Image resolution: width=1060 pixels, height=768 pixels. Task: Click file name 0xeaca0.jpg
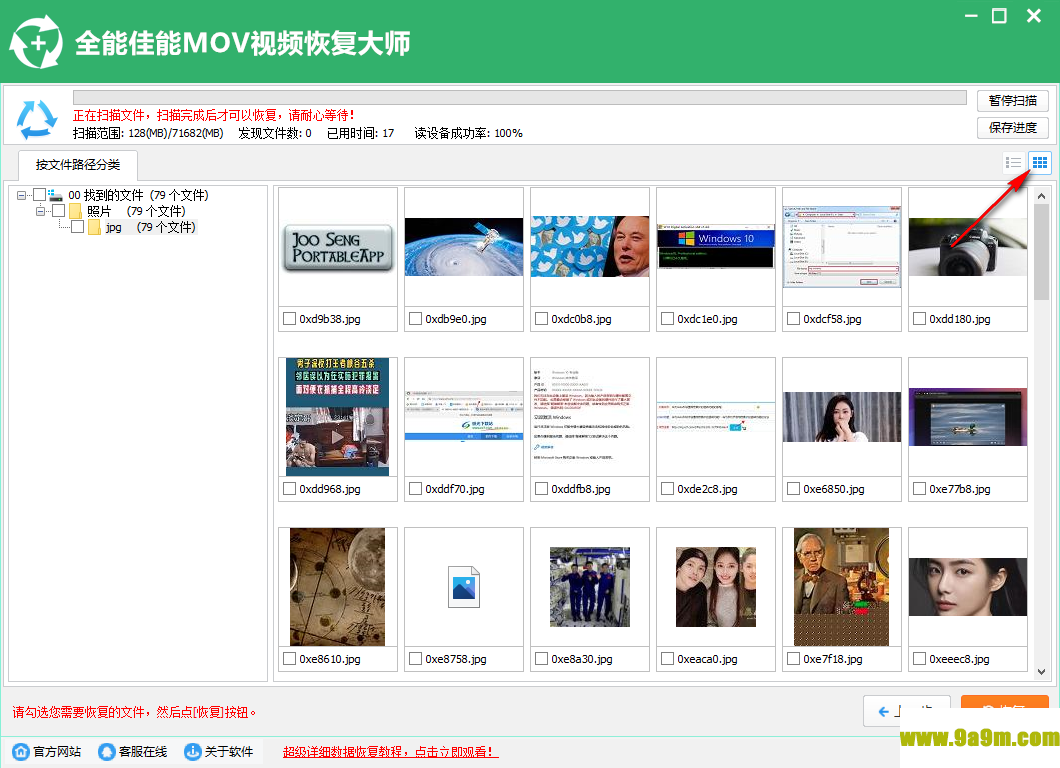pos(707,659)
